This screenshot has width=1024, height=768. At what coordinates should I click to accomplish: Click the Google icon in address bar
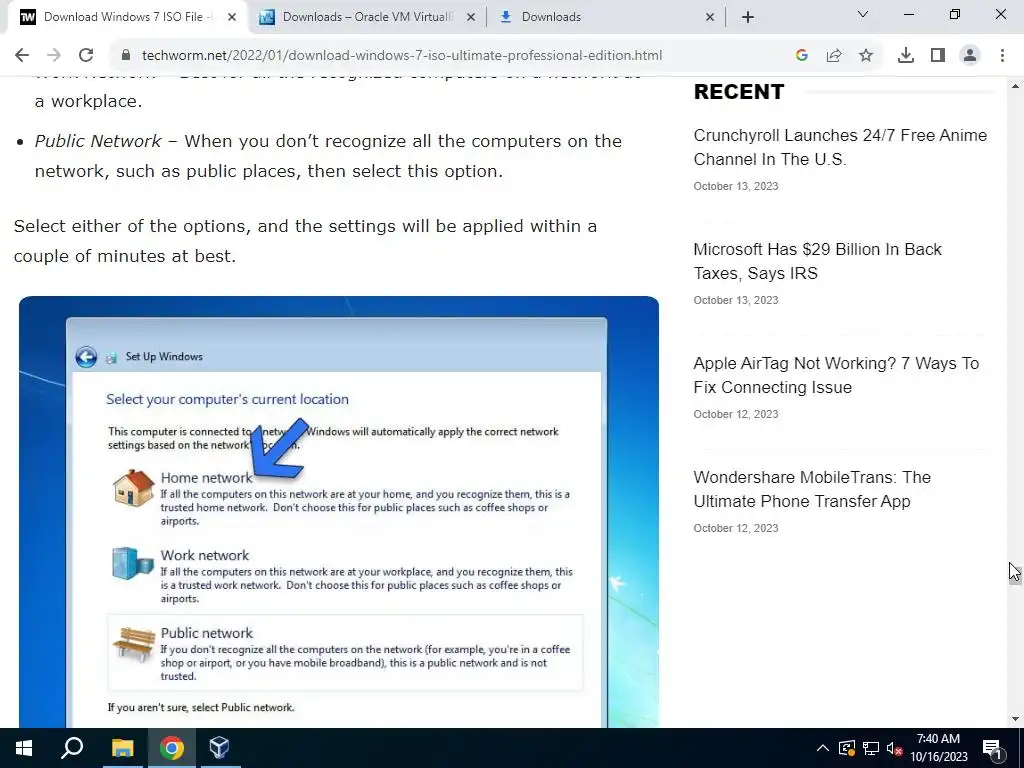(802, 56)
